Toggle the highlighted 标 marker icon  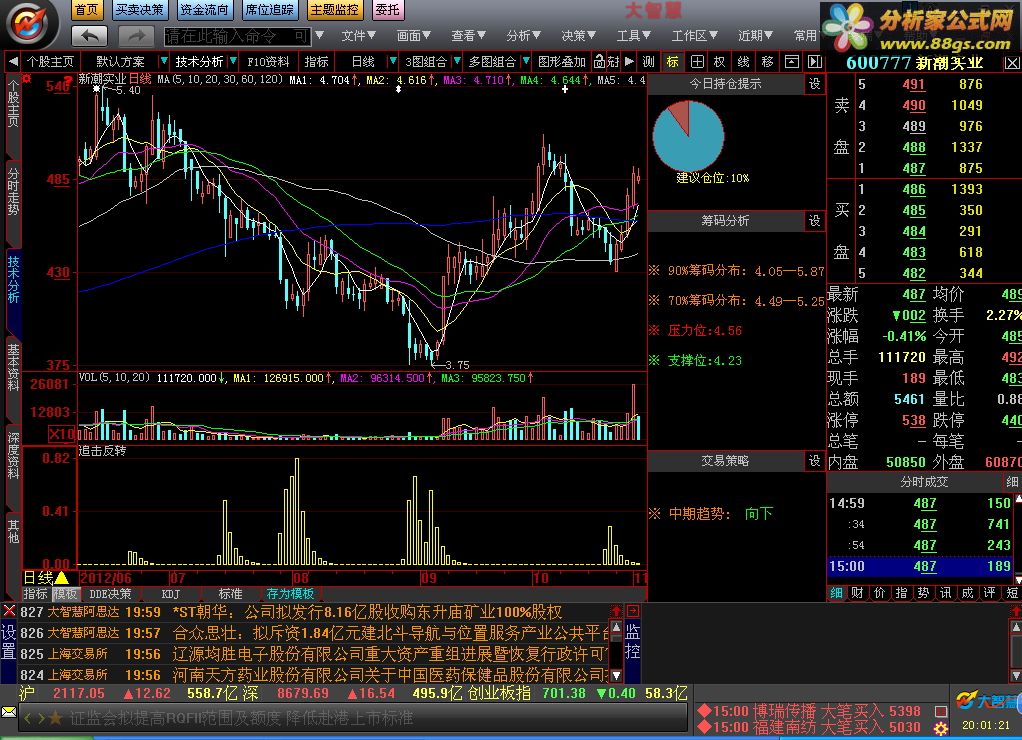[x=673, y=62]
